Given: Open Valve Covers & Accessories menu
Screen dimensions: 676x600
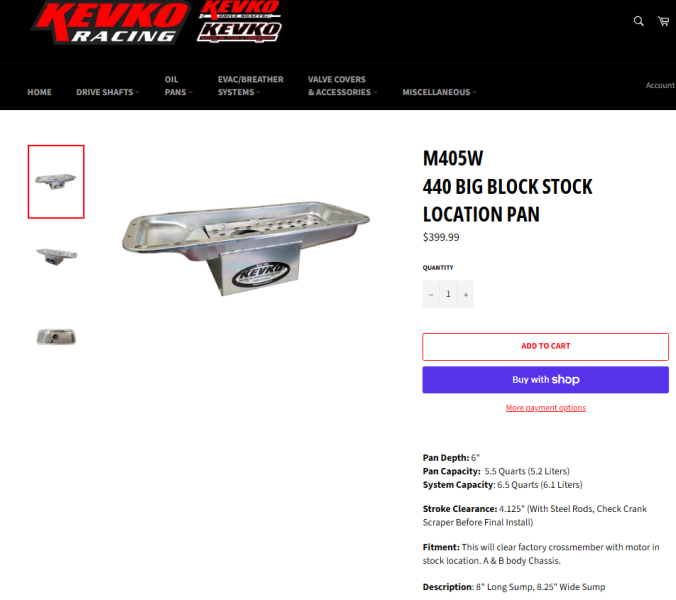Looking at the screenshot, I should 342,86.
